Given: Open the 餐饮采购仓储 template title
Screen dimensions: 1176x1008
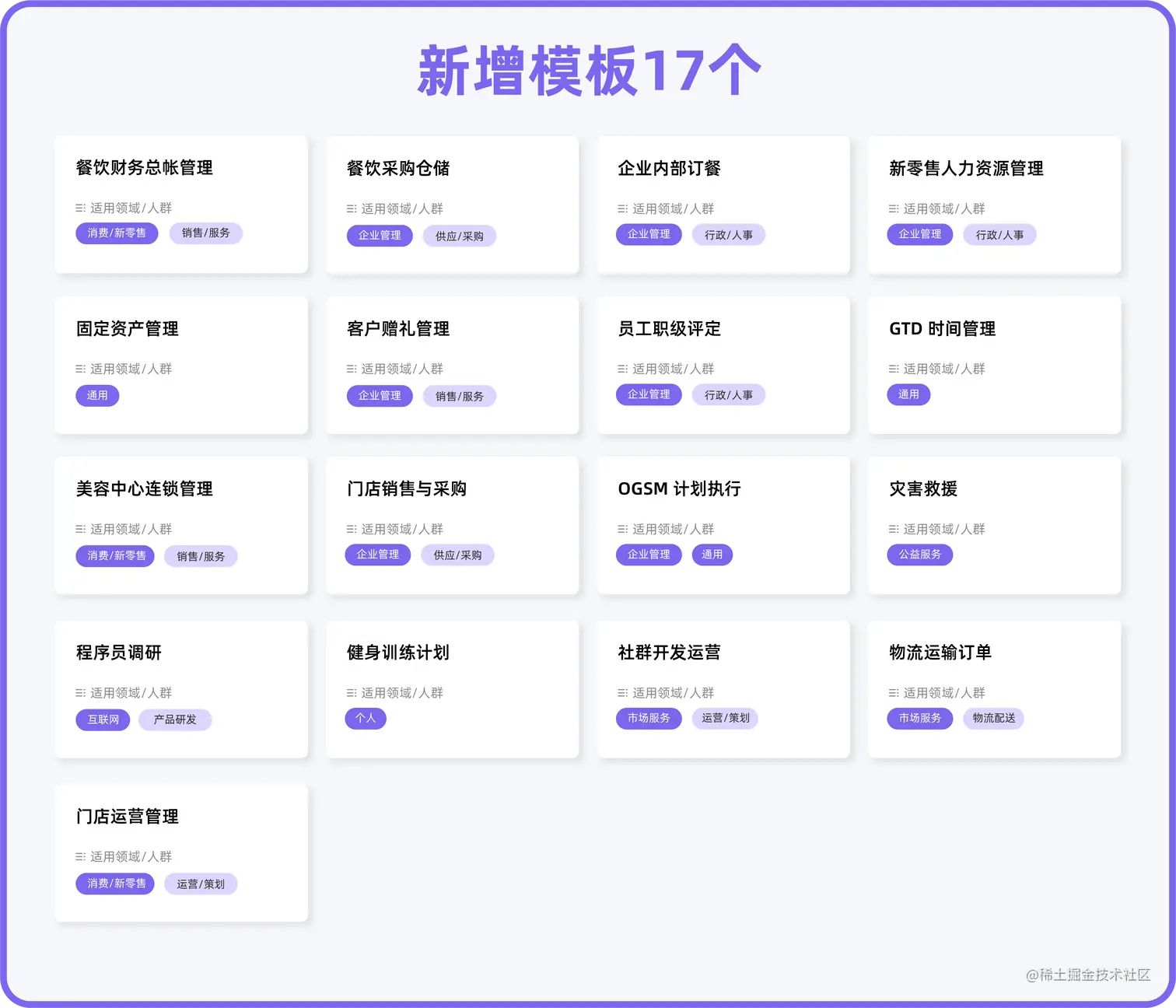Looking at the screenshot, I should click(398, 169).
